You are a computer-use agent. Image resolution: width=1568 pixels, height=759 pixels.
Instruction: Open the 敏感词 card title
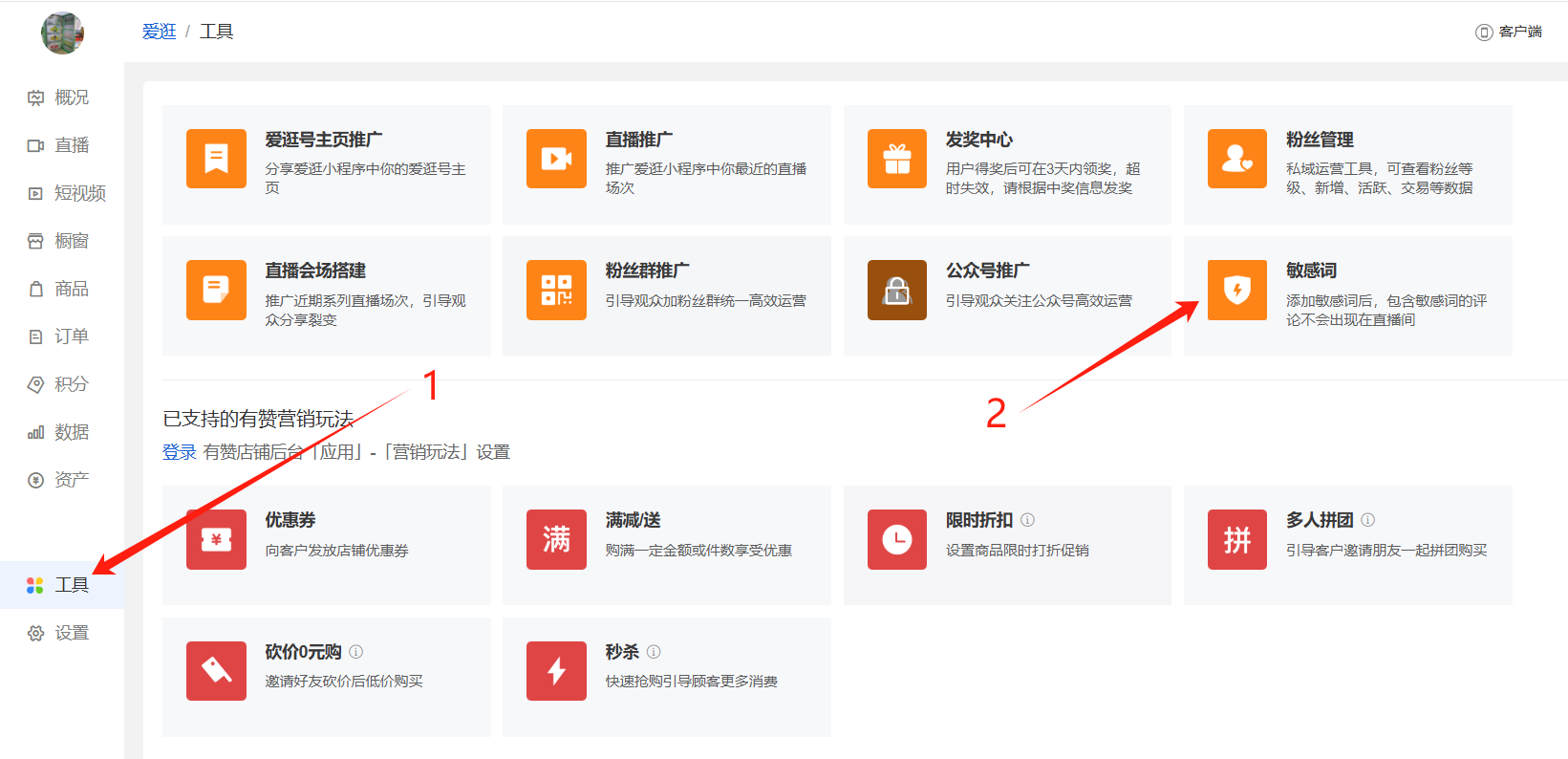click(x=1311, y=271)
